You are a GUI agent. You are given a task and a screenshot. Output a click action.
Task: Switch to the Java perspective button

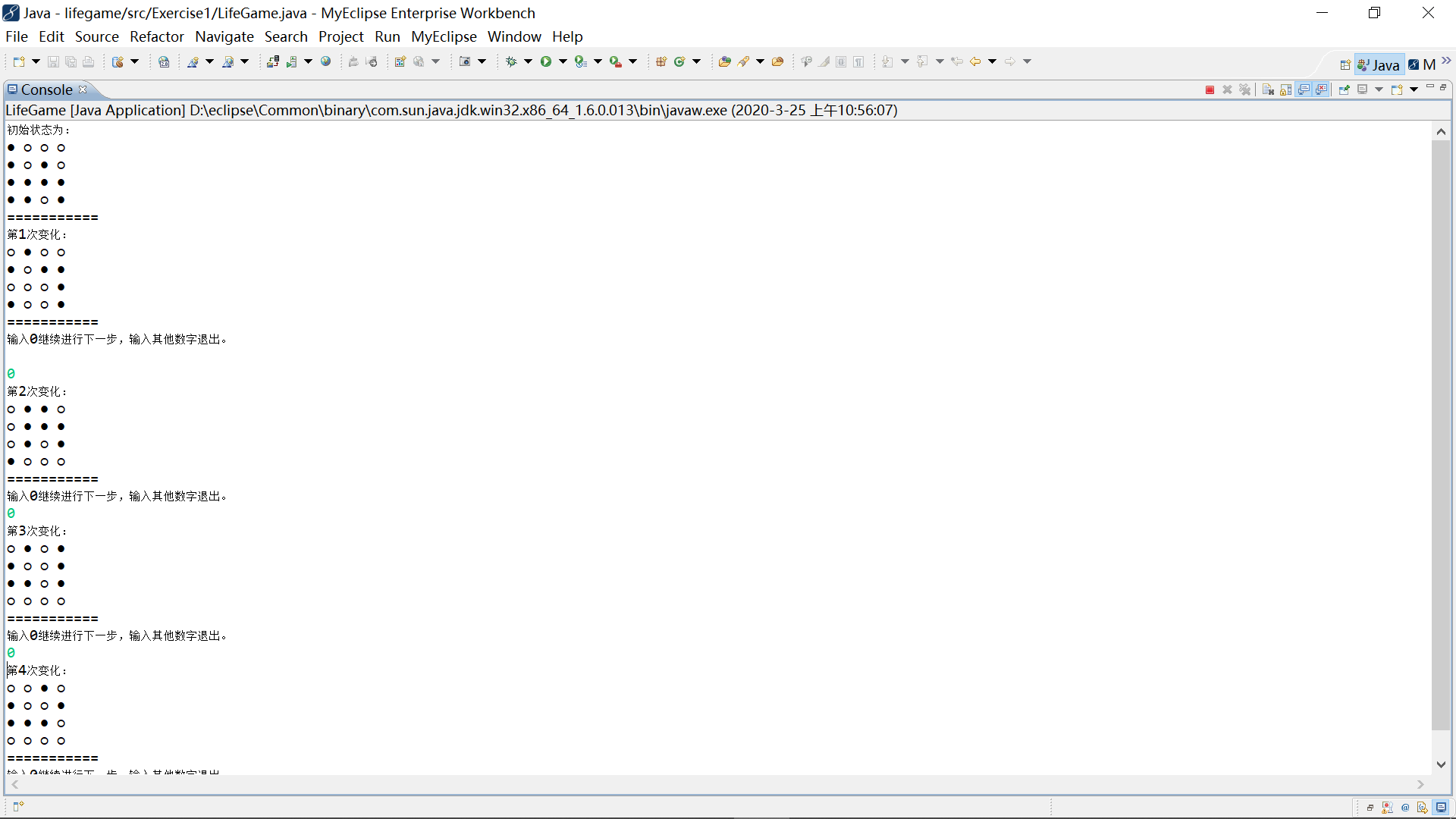coord(1379,65)
